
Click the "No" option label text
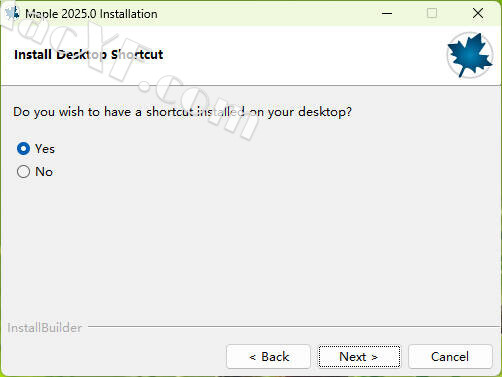[44, 172]
